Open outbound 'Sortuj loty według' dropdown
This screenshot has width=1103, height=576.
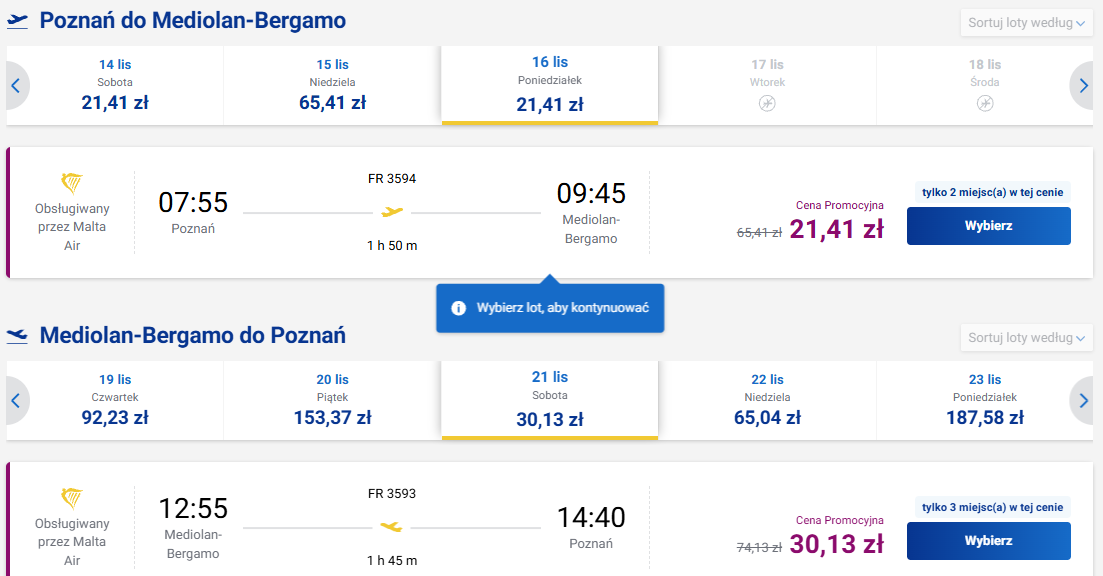click(1026, 23)
